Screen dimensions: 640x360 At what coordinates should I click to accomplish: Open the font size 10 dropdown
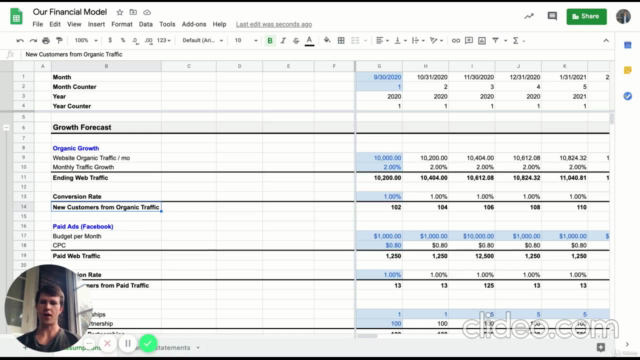point(246,40)
